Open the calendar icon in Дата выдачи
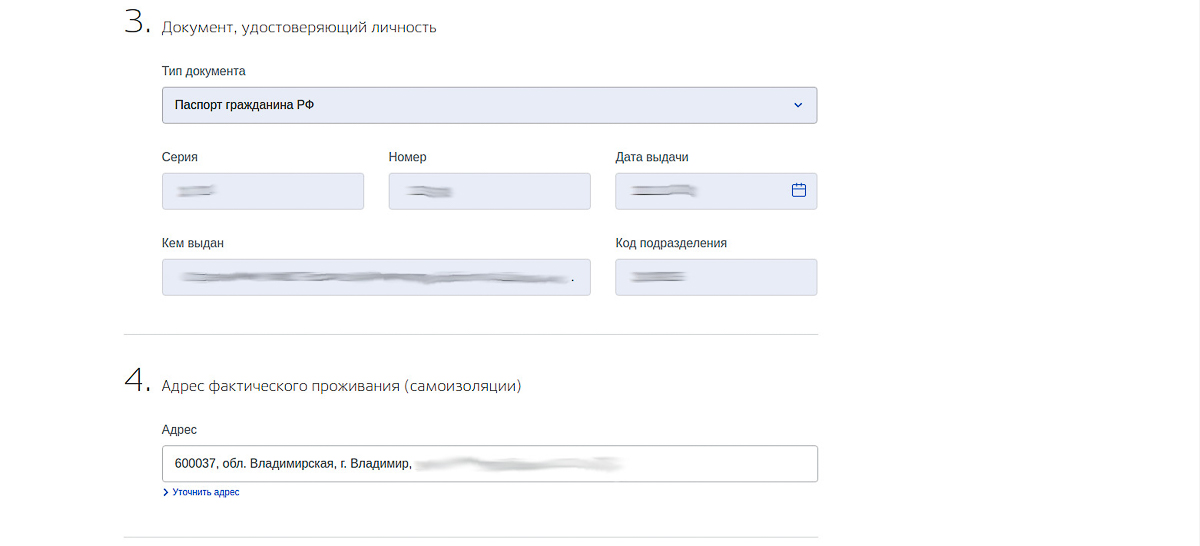1200x546 pixels. pyautogui.click(x=798, y=190)
